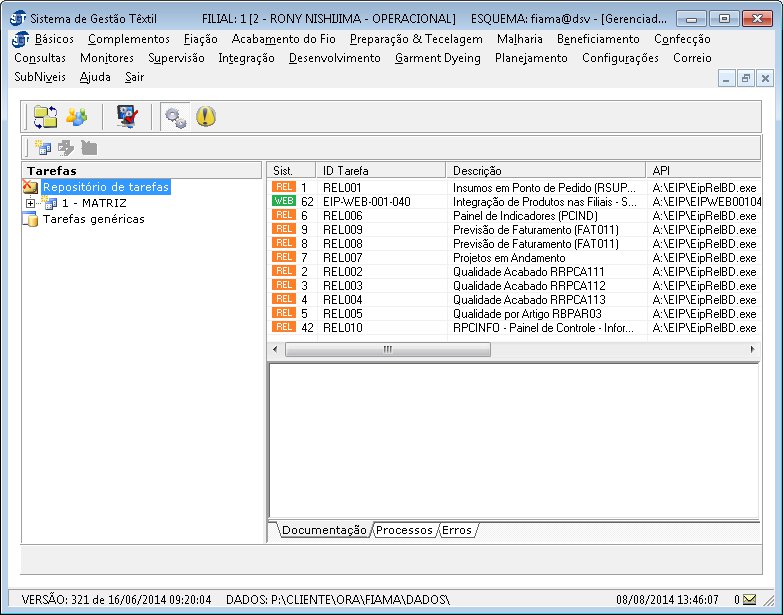
Task: Click the scroll left arrow of task list
Action: click(275, 349)
